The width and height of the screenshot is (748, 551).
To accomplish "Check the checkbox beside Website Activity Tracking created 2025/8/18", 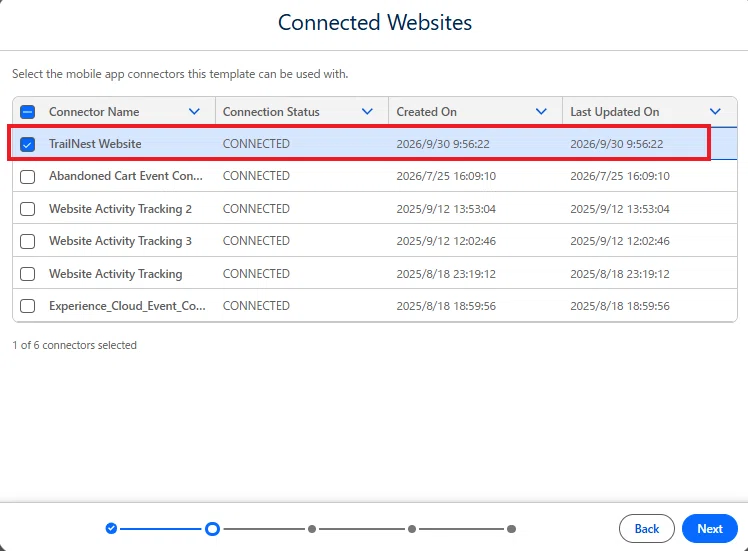I will point(28,274).
